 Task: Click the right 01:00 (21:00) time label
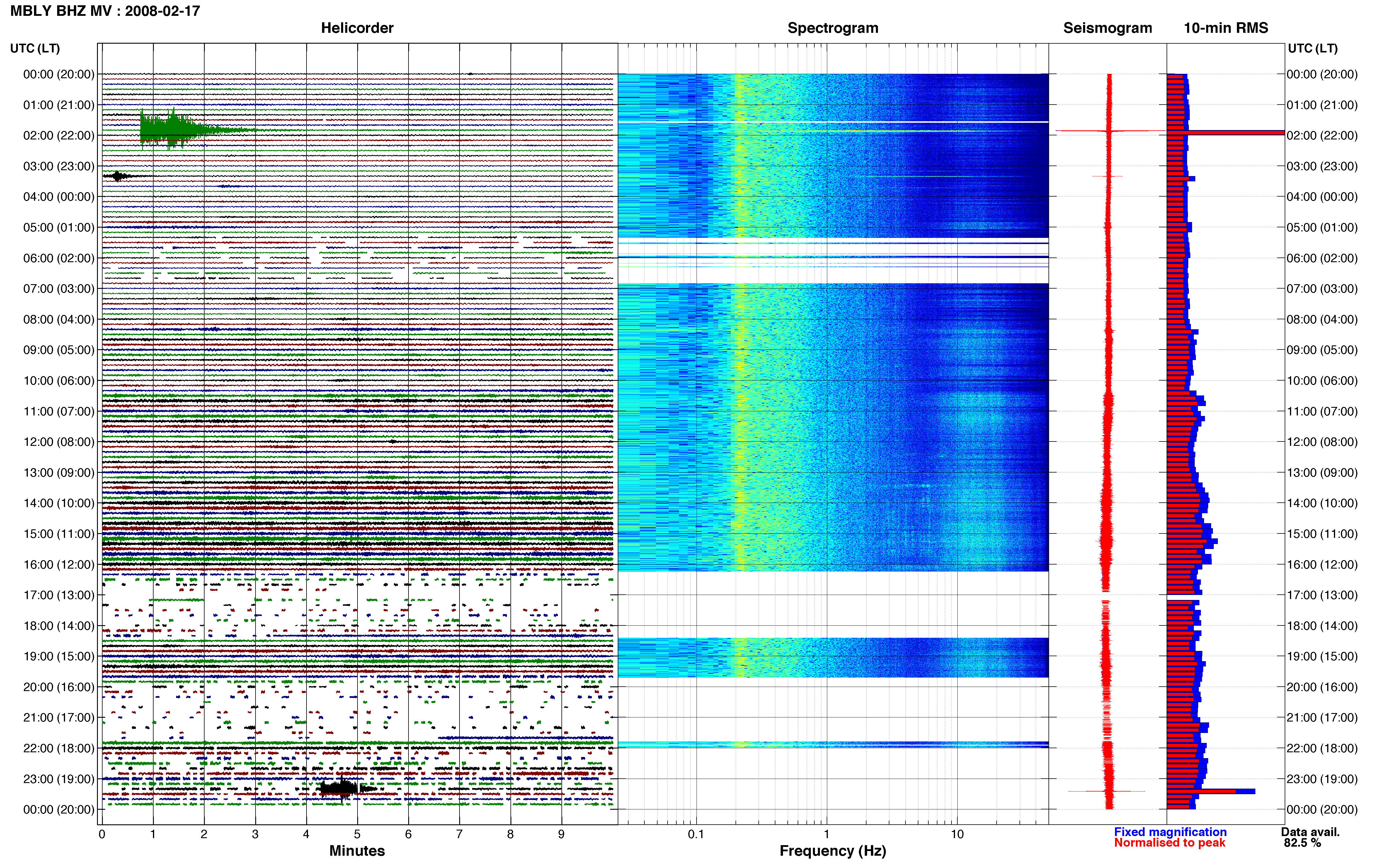click(1322, 105)
